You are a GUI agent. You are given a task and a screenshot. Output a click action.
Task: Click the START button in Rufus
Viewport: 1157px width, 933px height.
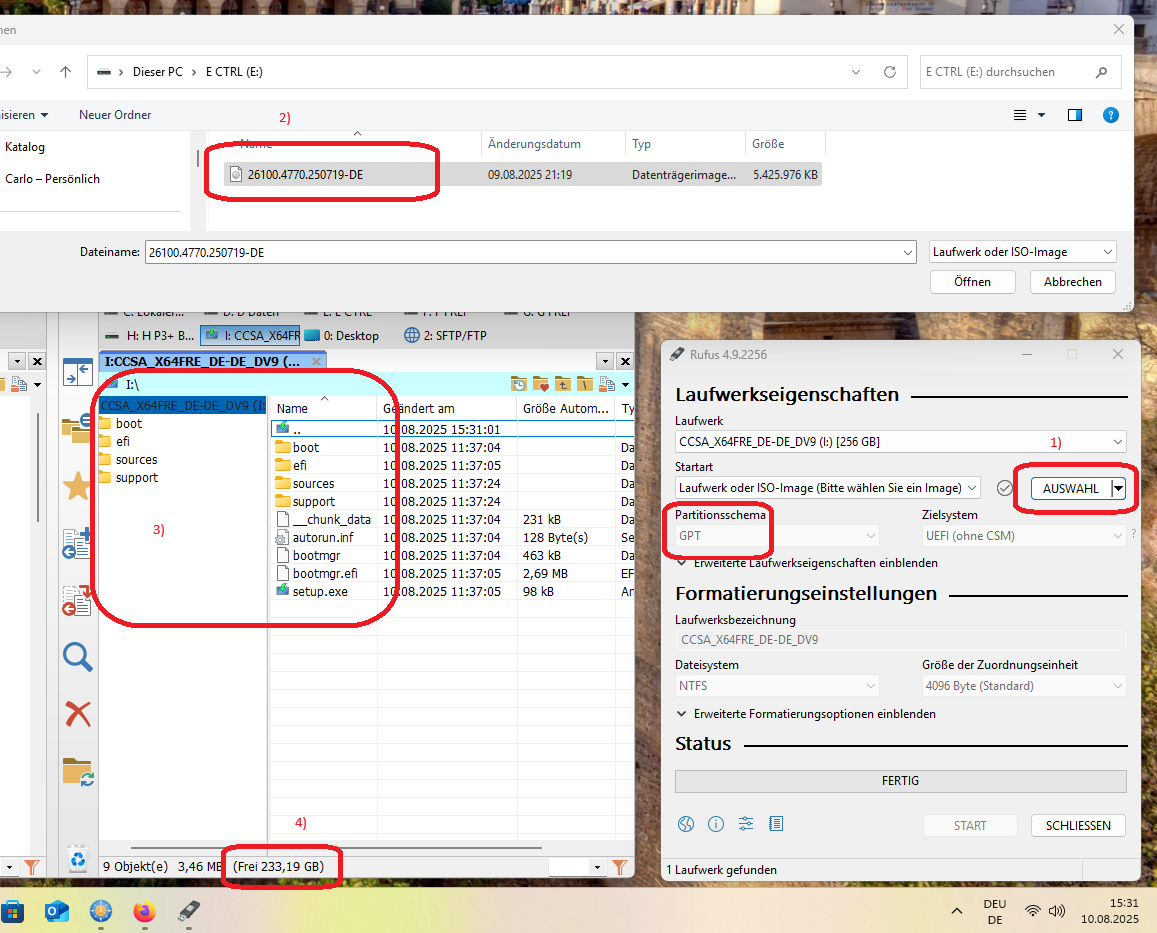tap(970, 825)
